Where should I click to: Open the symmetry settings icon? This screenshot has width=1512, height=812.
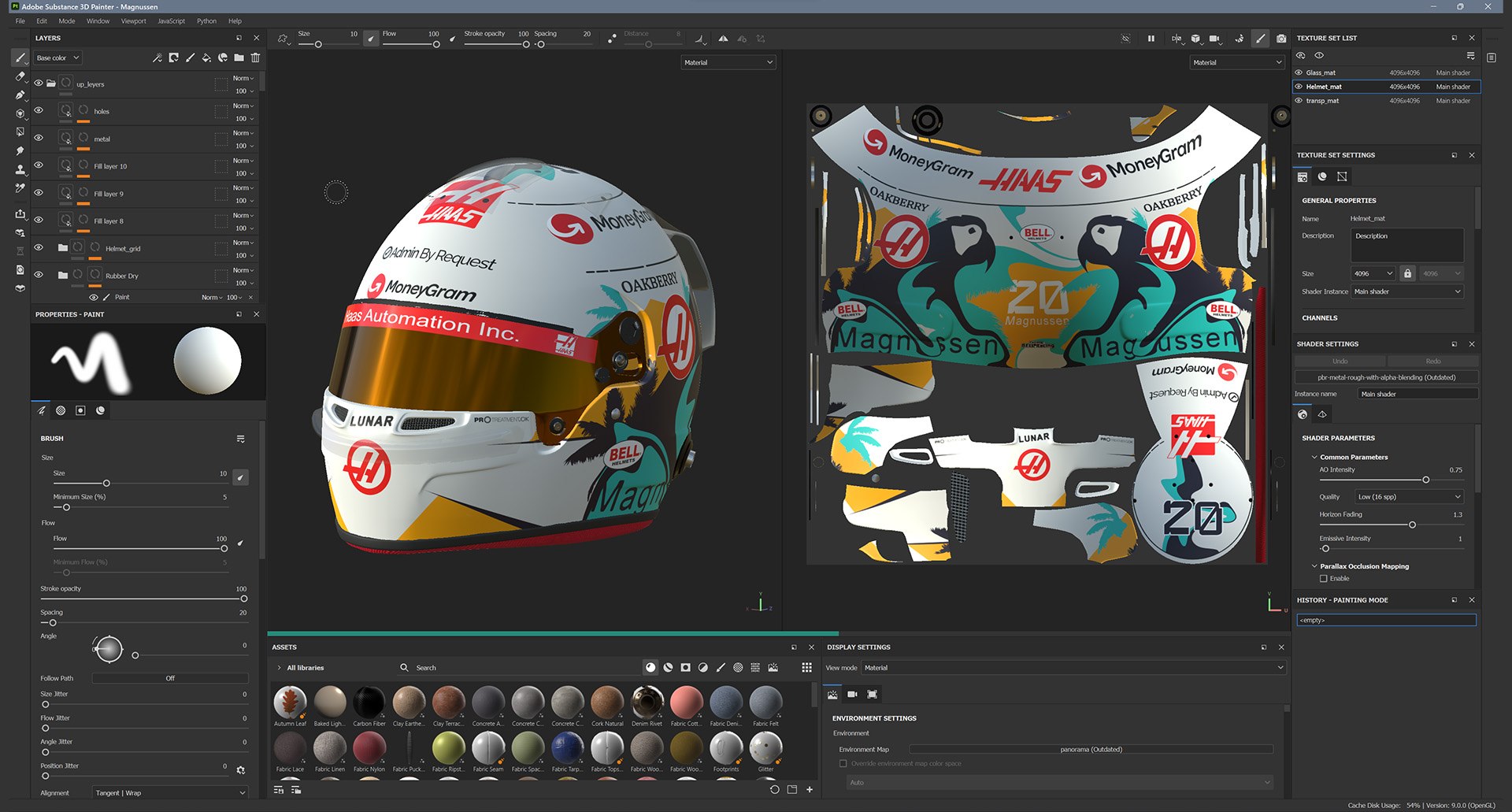(1177, 38)
